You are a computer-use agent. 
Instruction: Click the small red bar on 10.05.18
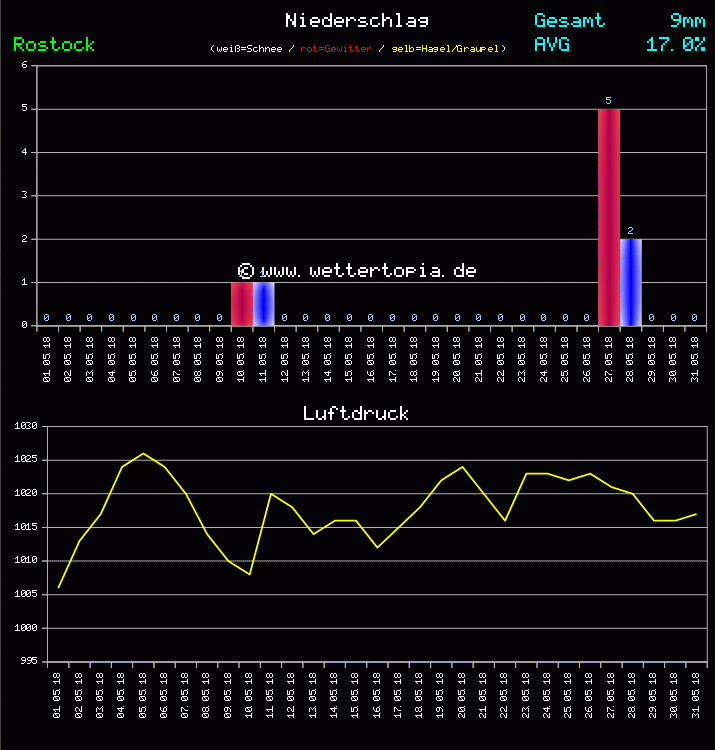[x=242, y=304]
